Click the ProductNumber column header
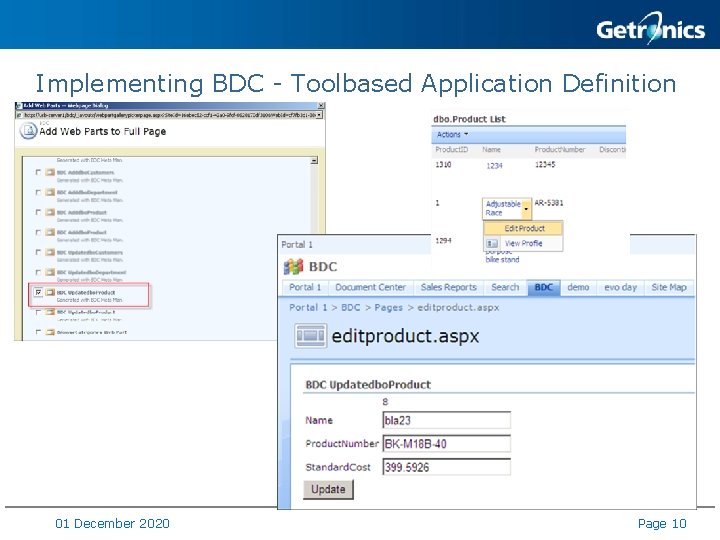This screenshot has width=720, height=540. click(x=560, y=150)
